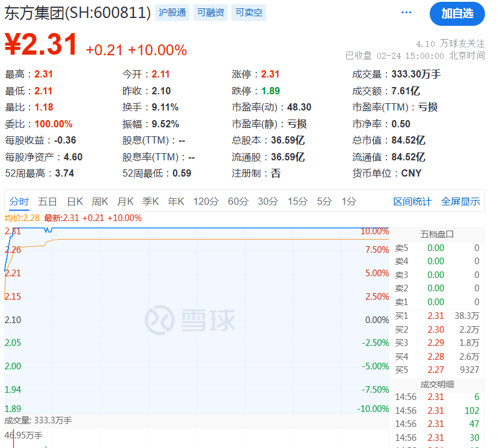
Task: Open the three-dot more options menu
Action: (x=406, y=13)
